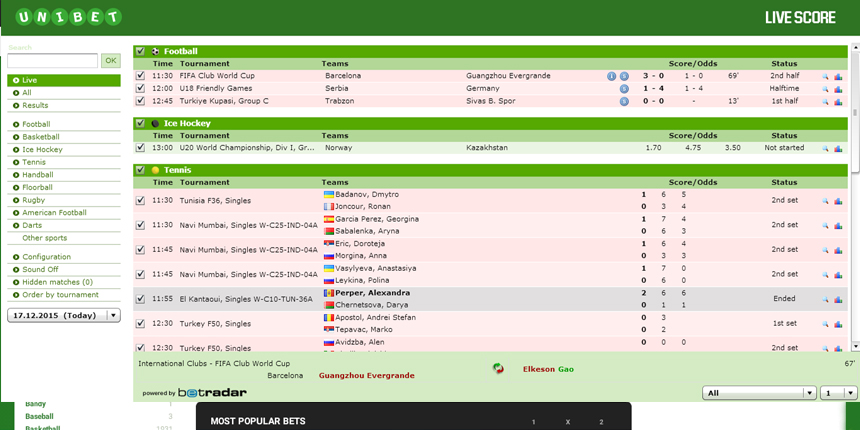Open stats 'S' icon for Serbia vs Germany
The image size is (860, 430).
(624, 89)
